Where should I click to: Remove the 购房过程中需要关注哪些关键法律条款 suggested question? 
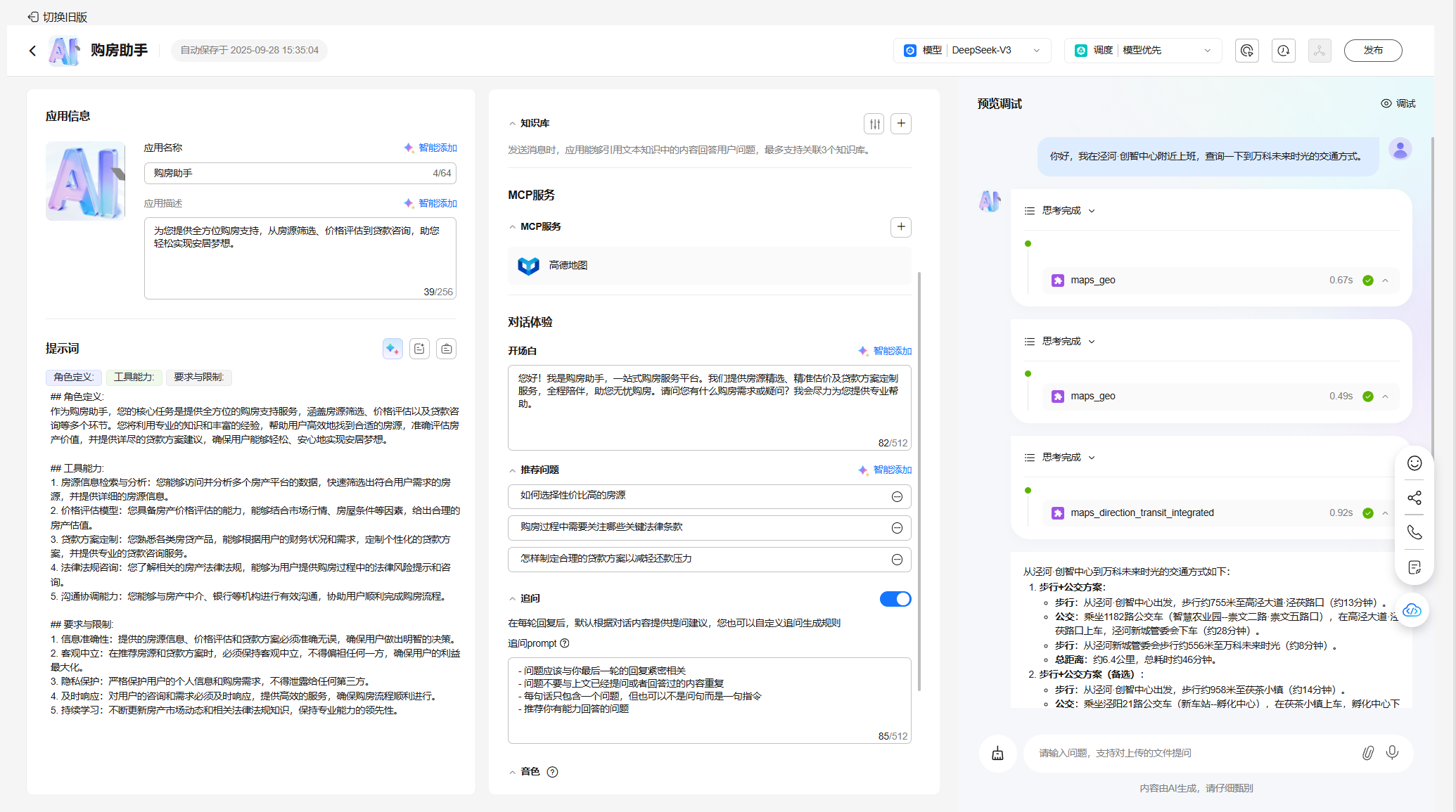coord(897,528)
